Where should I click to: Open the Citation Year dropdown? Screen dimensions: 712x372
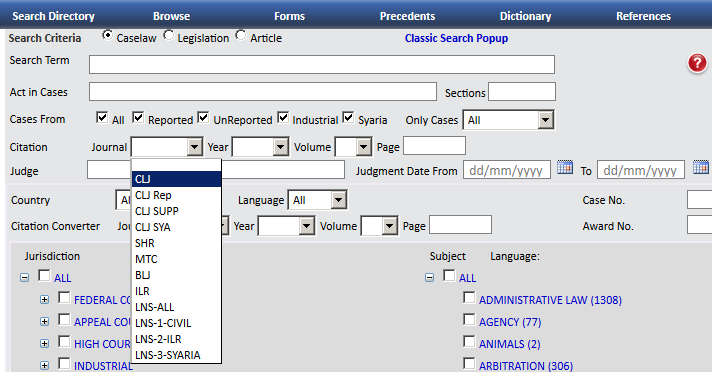260,147
